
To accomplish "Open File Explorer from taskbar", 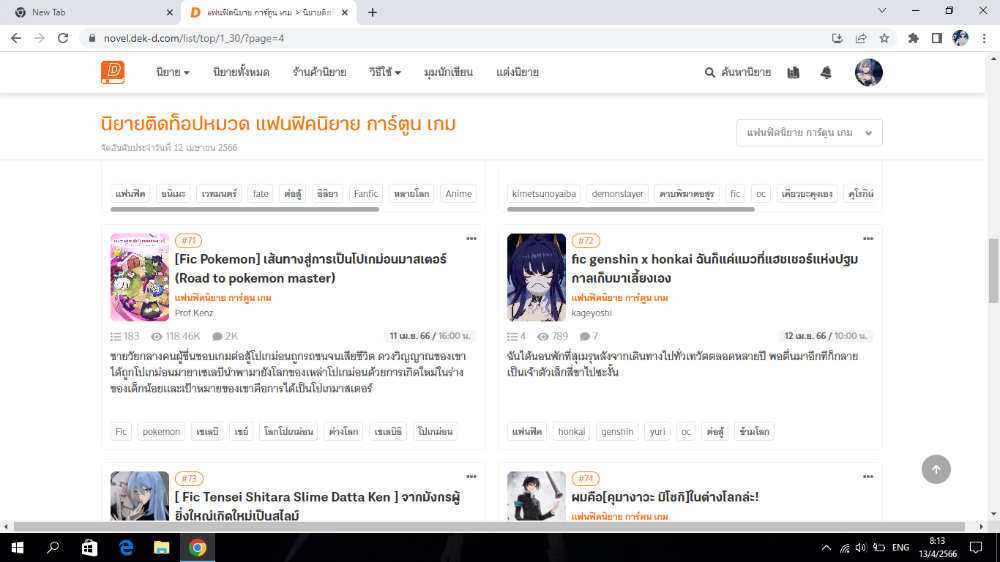I will [x=161, y=547].
